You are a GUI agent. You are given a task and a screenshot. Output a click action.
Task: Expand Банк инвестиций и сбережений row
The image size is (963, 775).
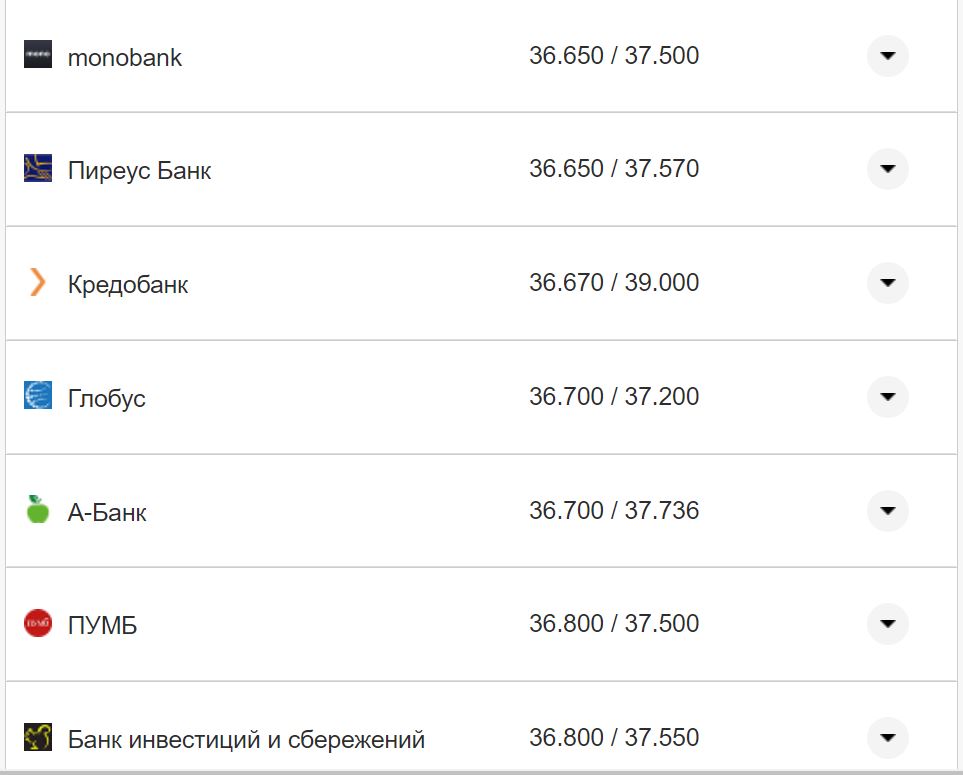887,738
